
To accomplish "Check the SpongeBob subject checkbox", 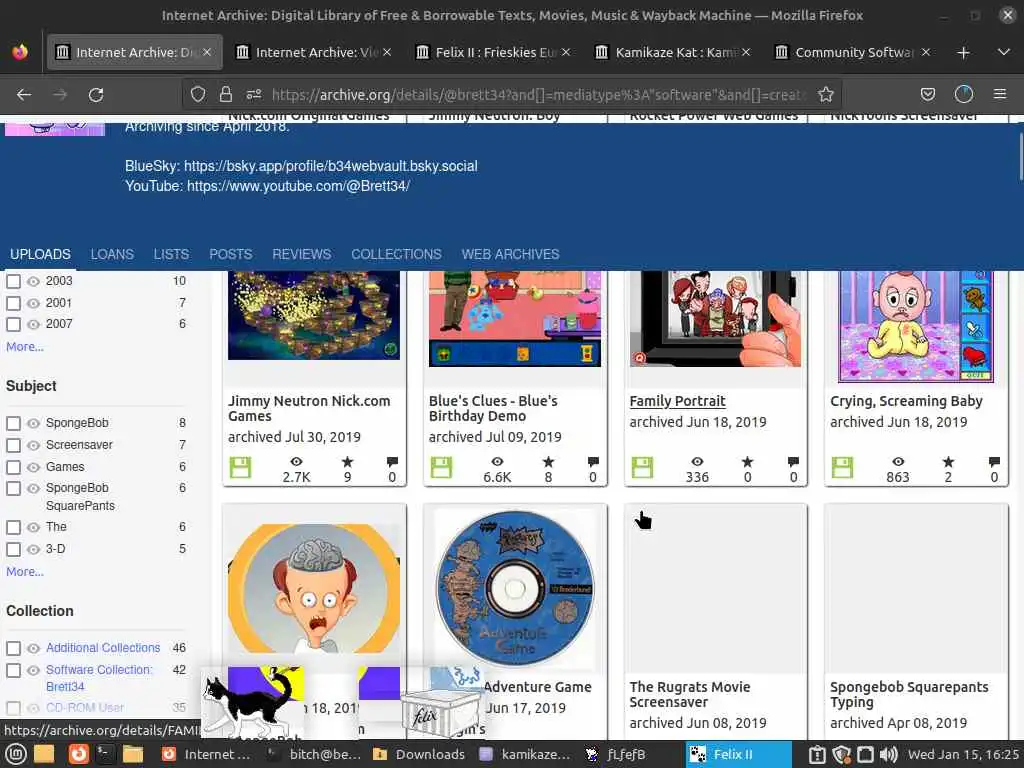I will (13, 423).
